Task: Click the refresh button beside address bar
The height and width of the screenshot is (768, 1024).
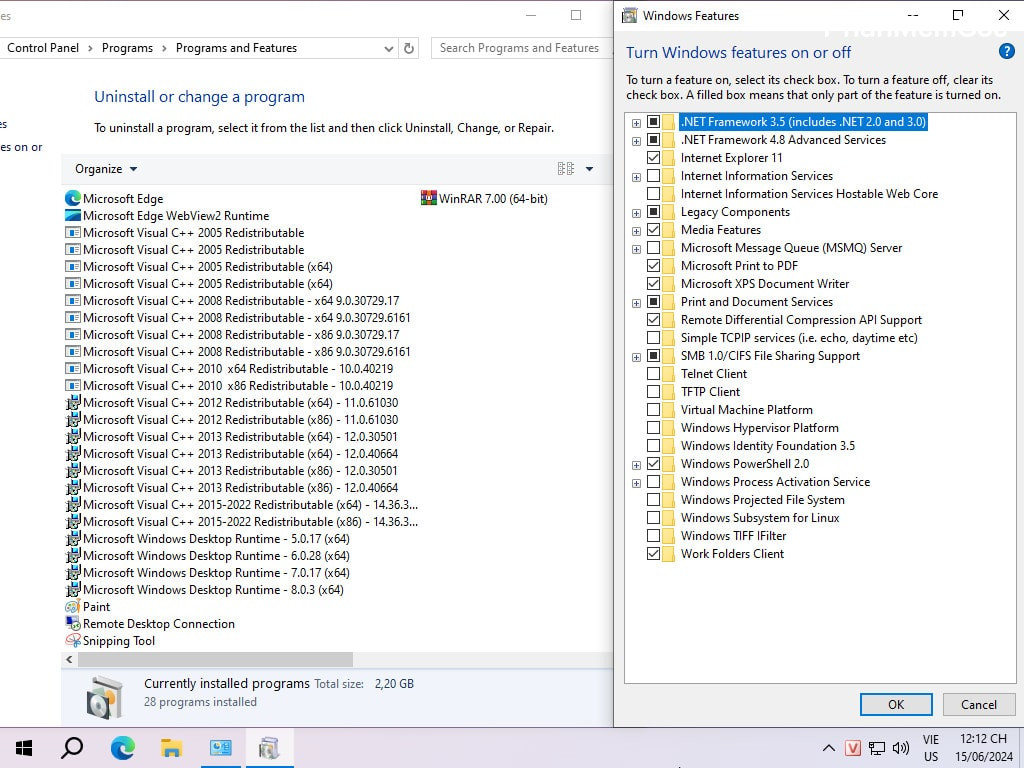Action: (x=408, y=48)
